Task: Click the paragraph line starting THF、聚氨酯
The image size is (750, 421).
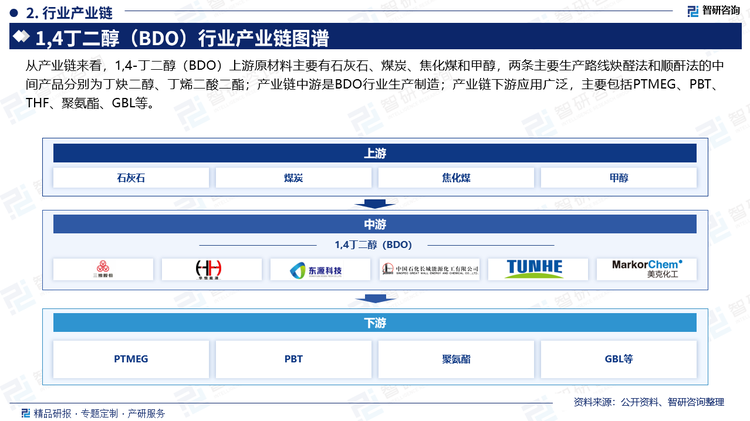Action: click(x=90, y=103)
